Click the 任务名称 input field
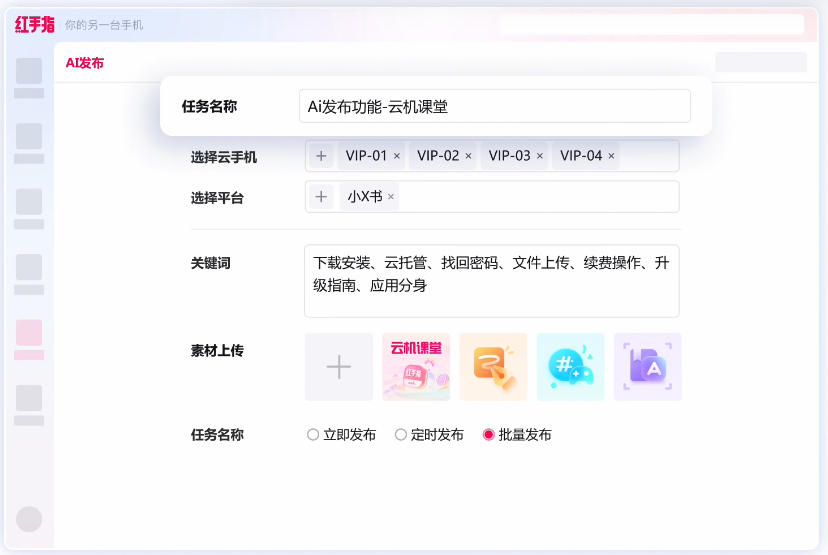828x555 pixels. click(494, 106)
